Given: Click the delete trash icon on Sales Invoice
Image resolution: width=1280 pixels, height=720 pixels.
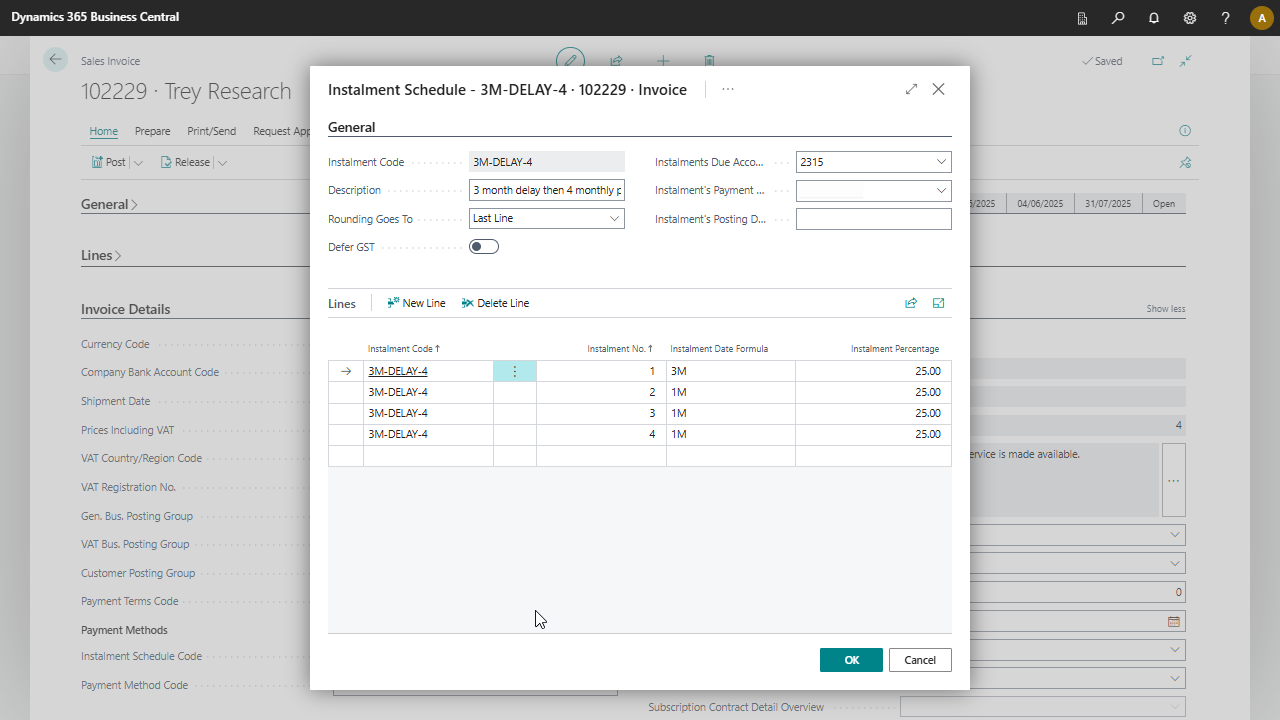Looking at the screenshot, I should click(x=709, y=61).
